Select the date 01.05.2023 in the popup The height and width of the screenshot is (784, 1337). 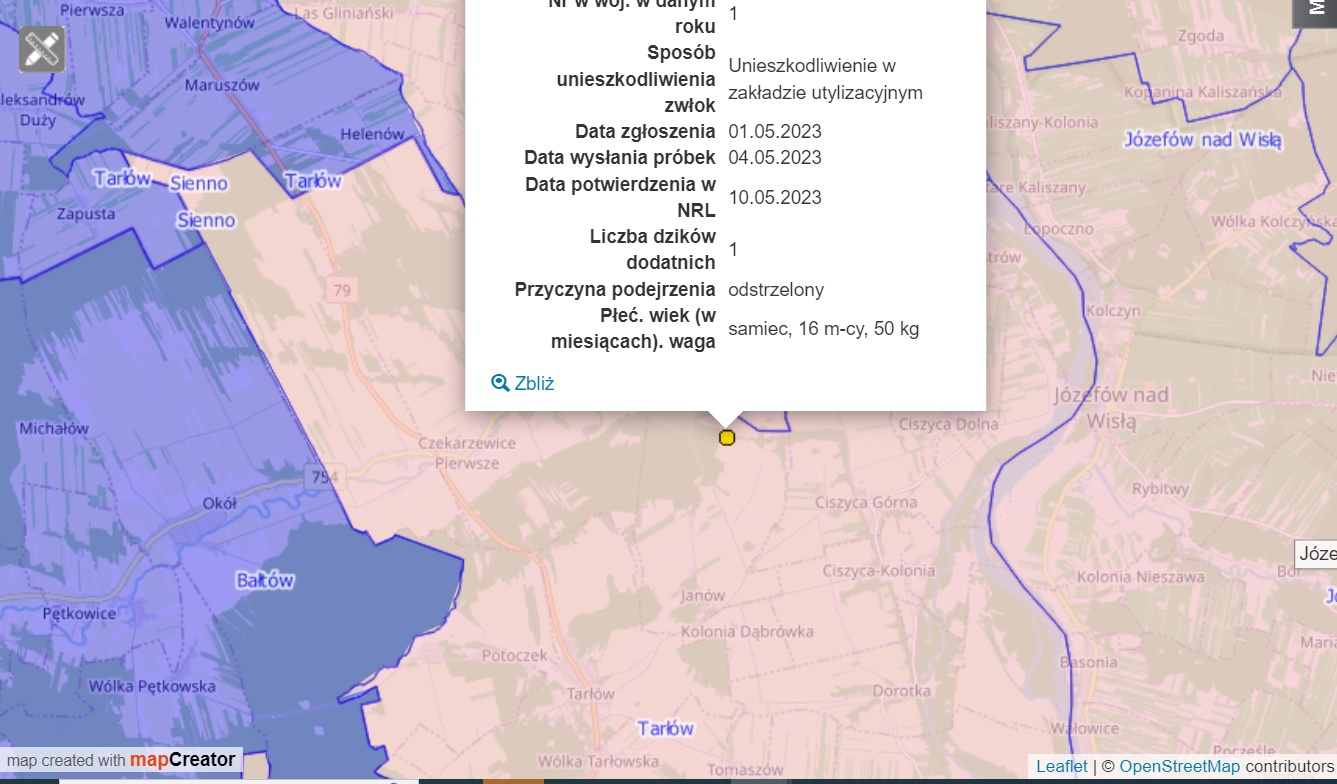coord(775,131)
